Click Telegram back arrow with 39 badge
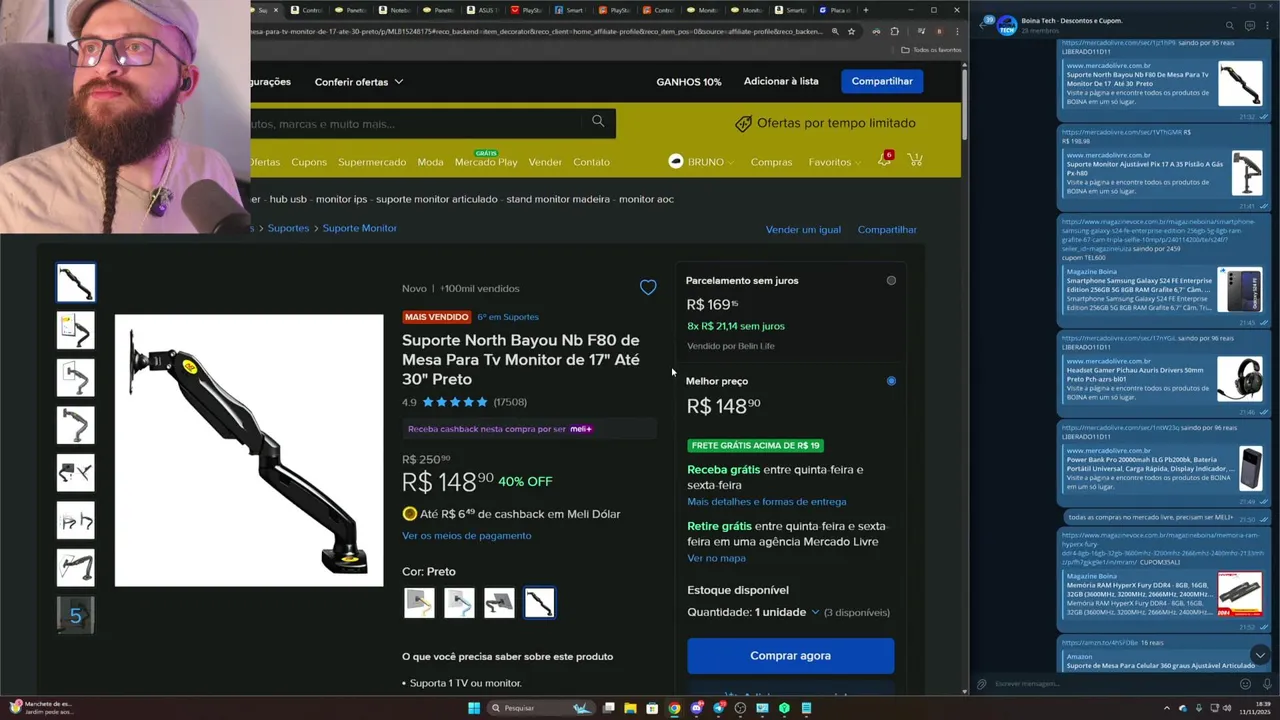1280x720 pixels. [x=984, y=24]
